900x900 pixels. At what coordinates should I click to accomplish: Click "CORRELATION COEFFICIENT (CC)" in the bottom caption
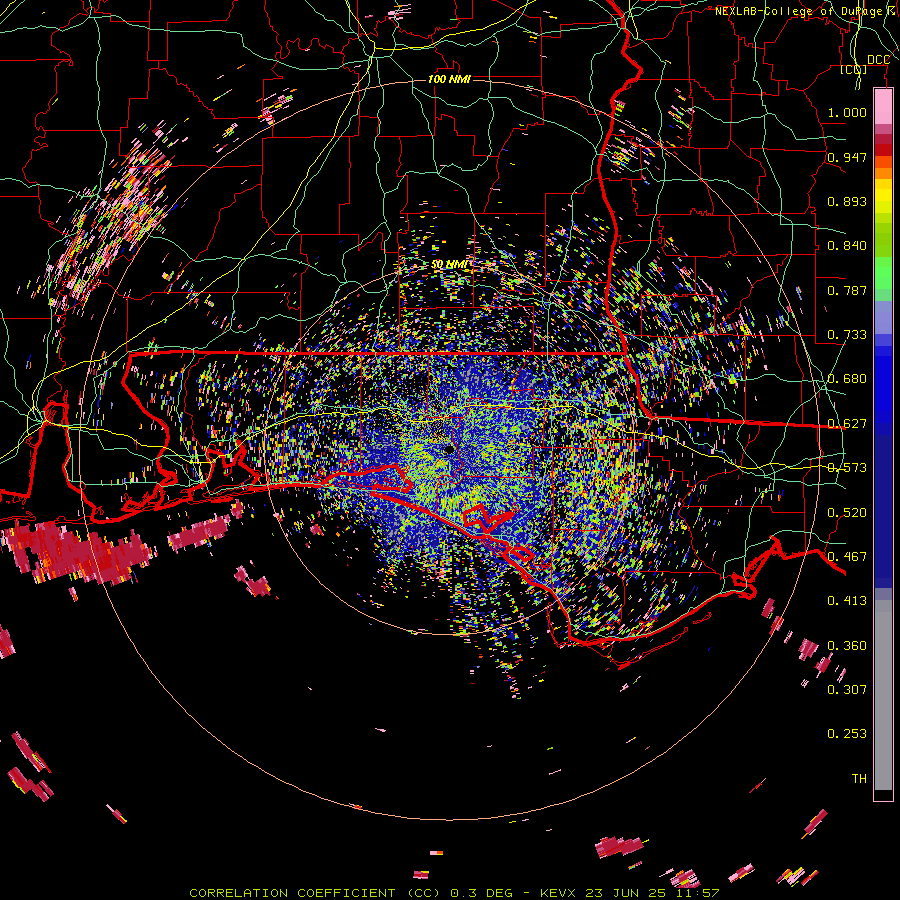coord(315,893)
